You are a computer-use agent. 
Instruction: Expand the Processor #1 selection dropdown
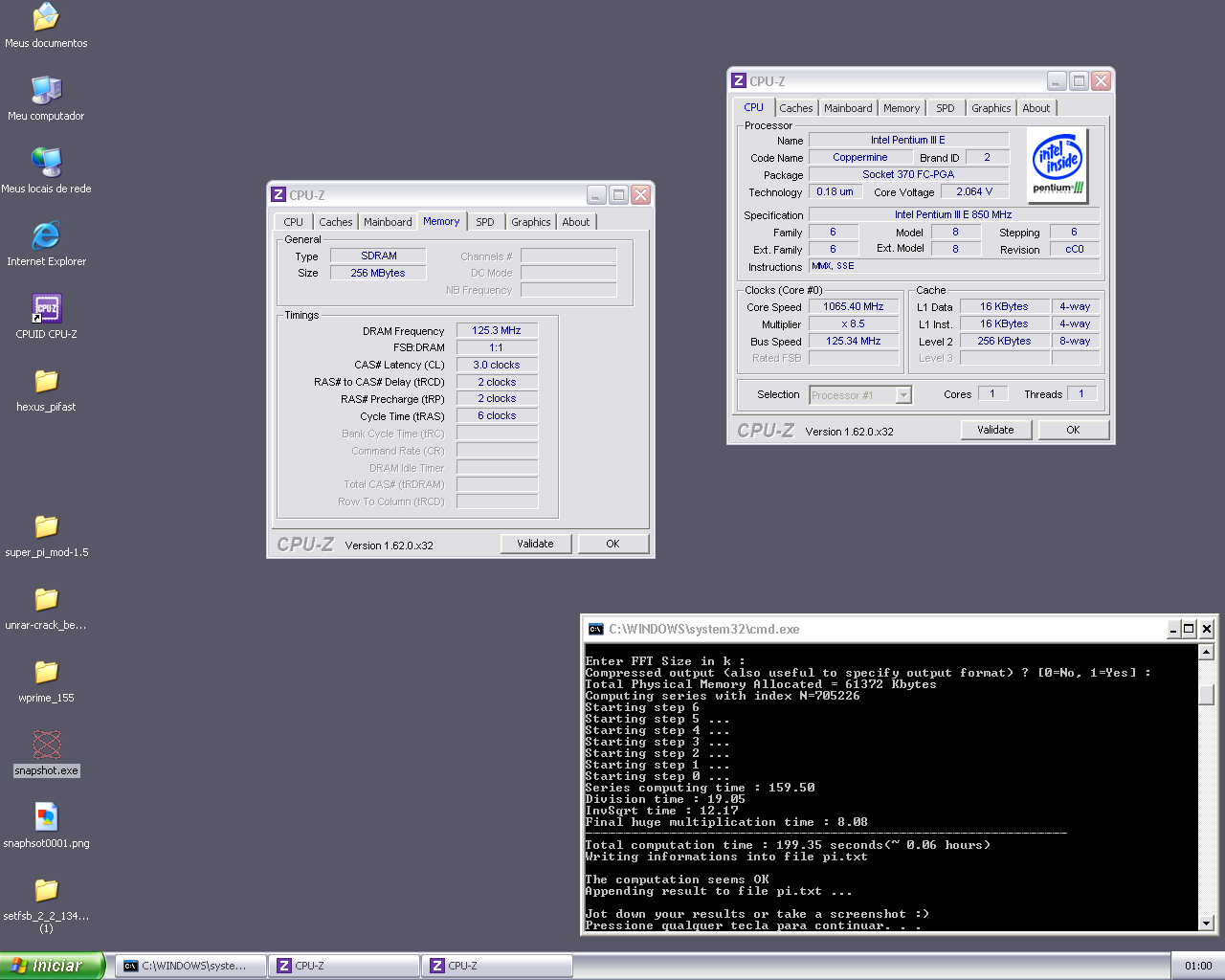point(903,395)
